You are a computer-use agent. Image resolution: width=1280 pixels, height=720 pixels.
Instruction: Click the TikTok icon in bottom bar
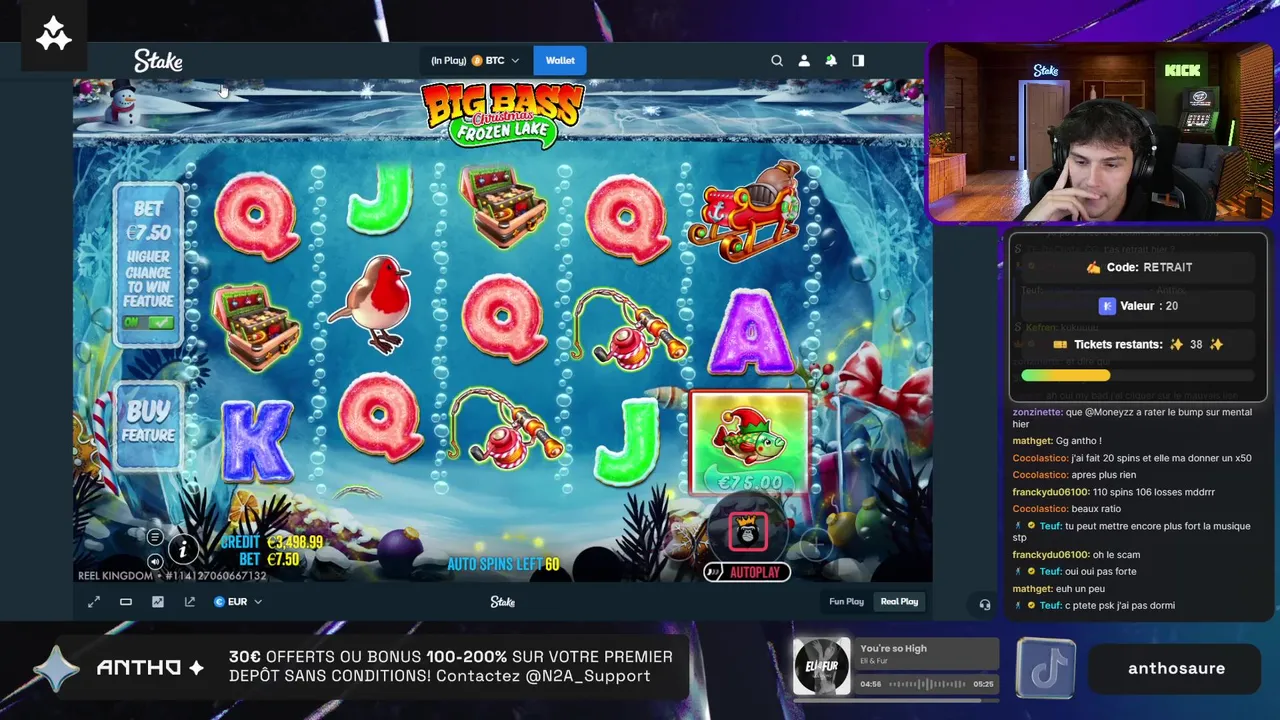1046,668
